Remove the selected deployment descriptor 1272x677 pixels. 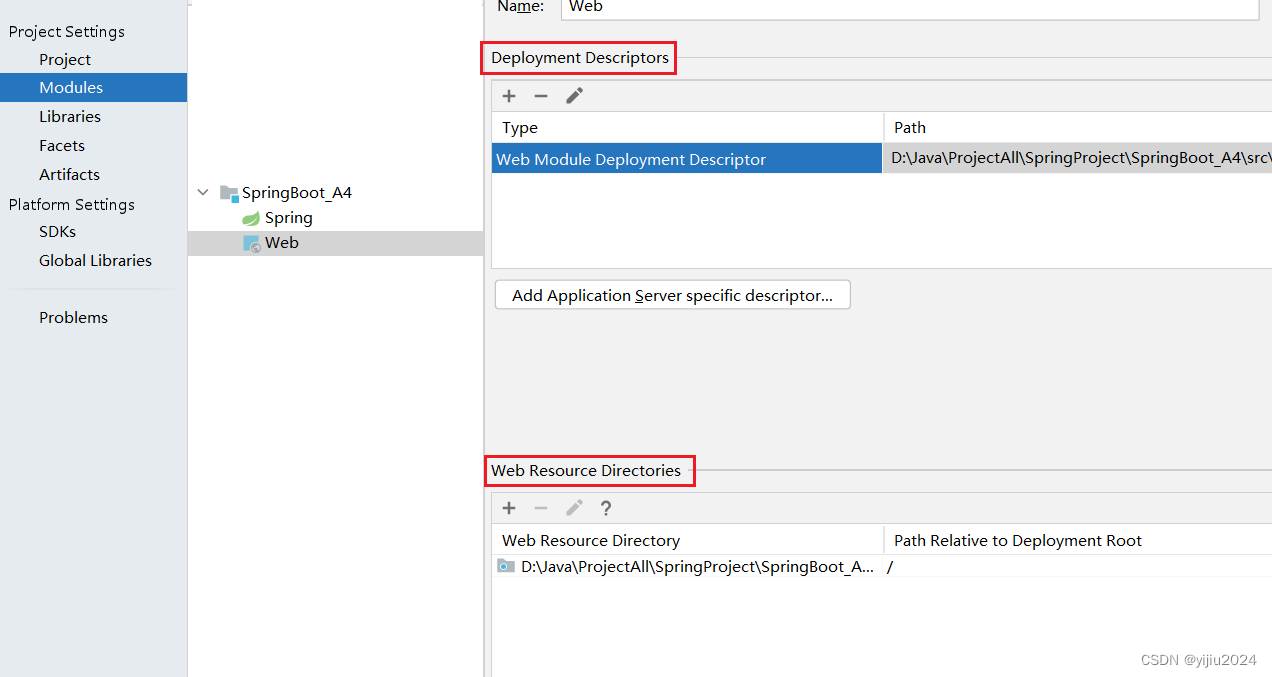click(541, 95)
